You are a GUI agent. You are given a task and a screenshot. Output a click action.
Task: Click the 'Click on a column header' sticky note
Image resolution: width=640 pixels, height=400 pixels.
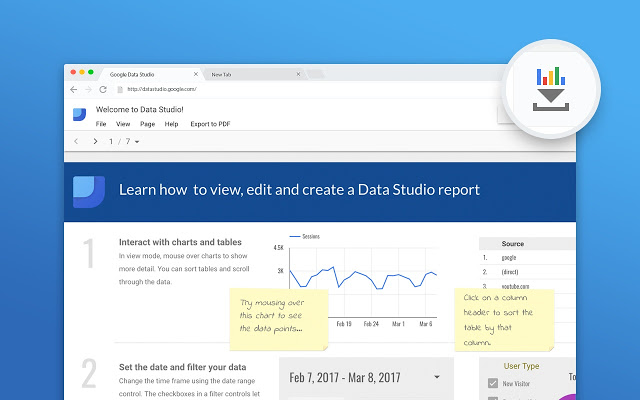click(x=504, y=320)
